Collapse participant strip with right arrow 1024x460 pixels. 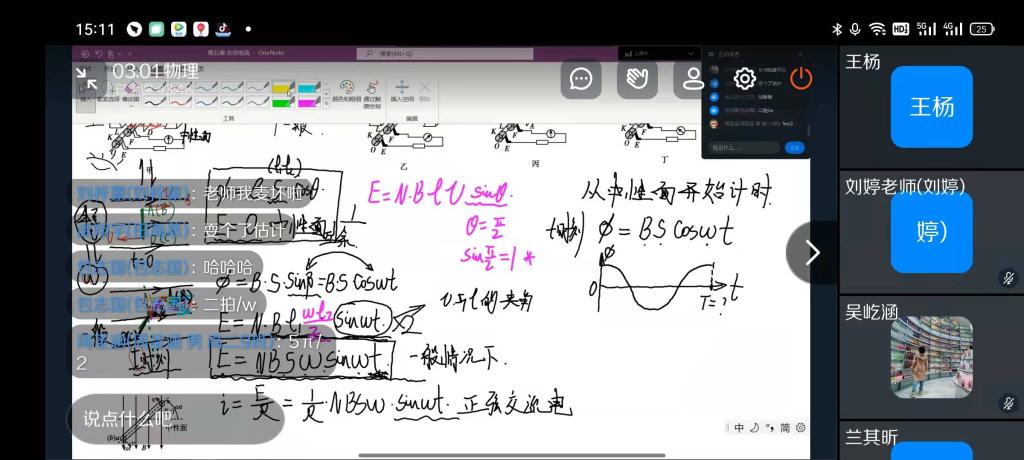coord(812,252)
